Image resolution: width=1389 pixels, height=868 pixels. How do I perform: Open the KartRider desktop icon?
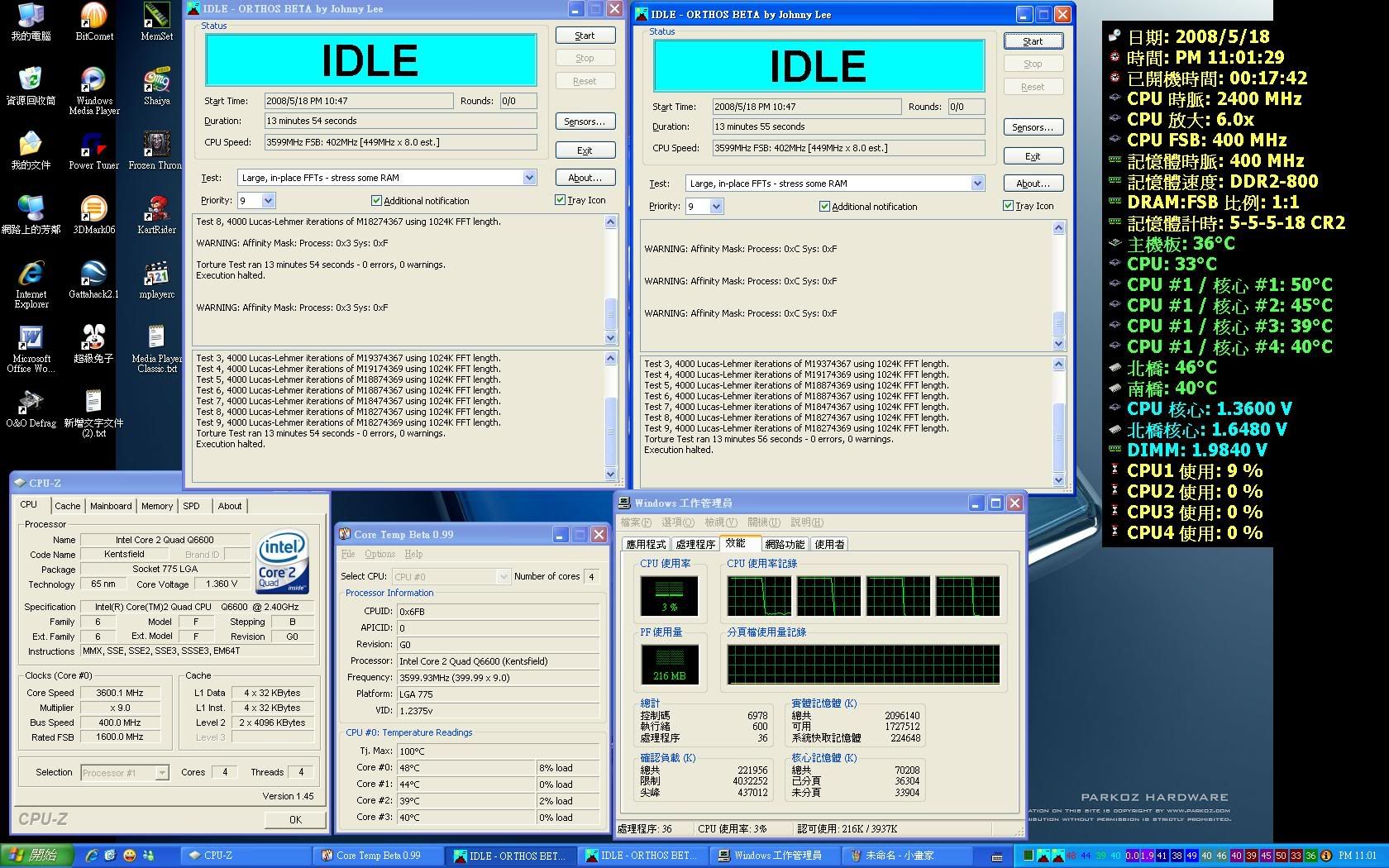pos(156,215)
